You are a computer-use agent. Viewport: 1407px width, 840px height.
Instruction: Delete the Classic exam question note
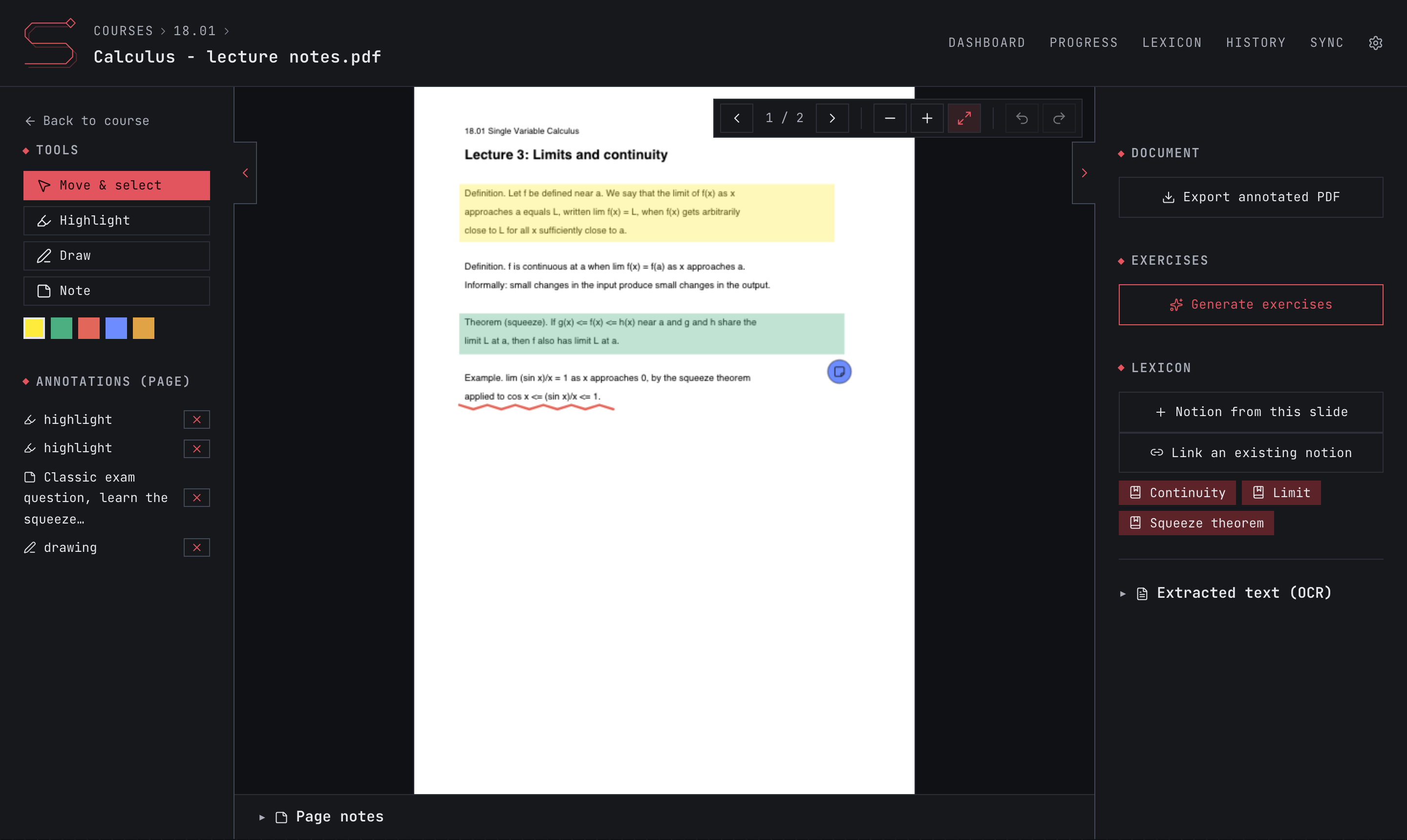pyautogui.click(x=196, y=498)
